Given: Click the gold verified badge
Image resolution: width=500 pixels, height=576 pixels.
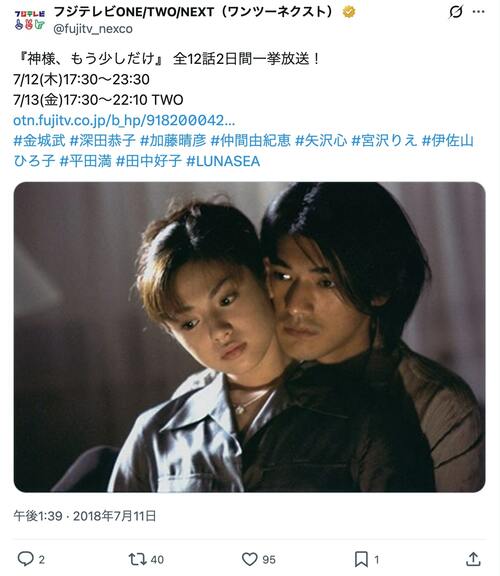Looking at the screenshot, I should [x=349, y=12].
